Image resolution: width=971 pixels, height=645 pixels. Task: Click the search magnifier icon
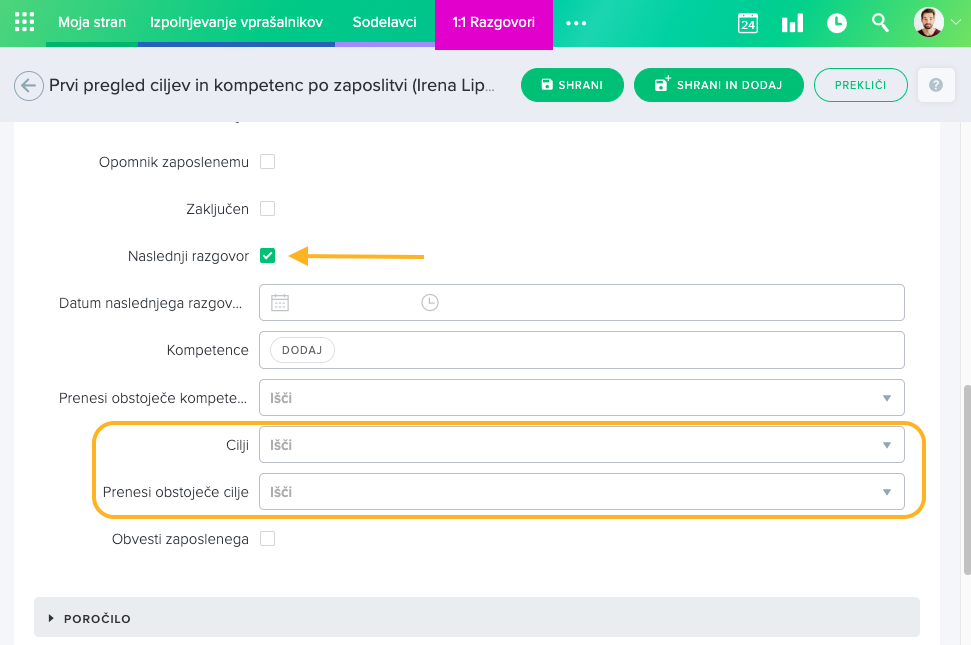880,22
